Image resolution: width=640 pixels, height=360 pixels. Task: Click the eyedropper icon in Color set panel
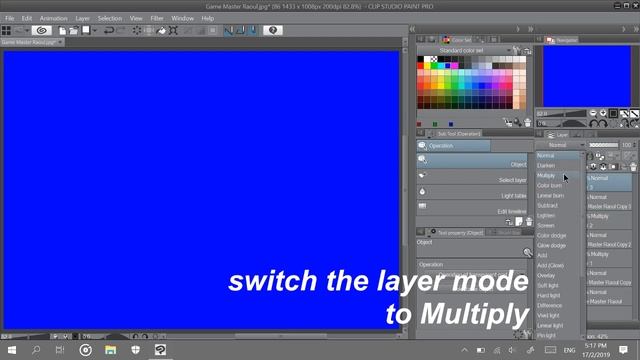pyautogui.click(x=518, y=122)
